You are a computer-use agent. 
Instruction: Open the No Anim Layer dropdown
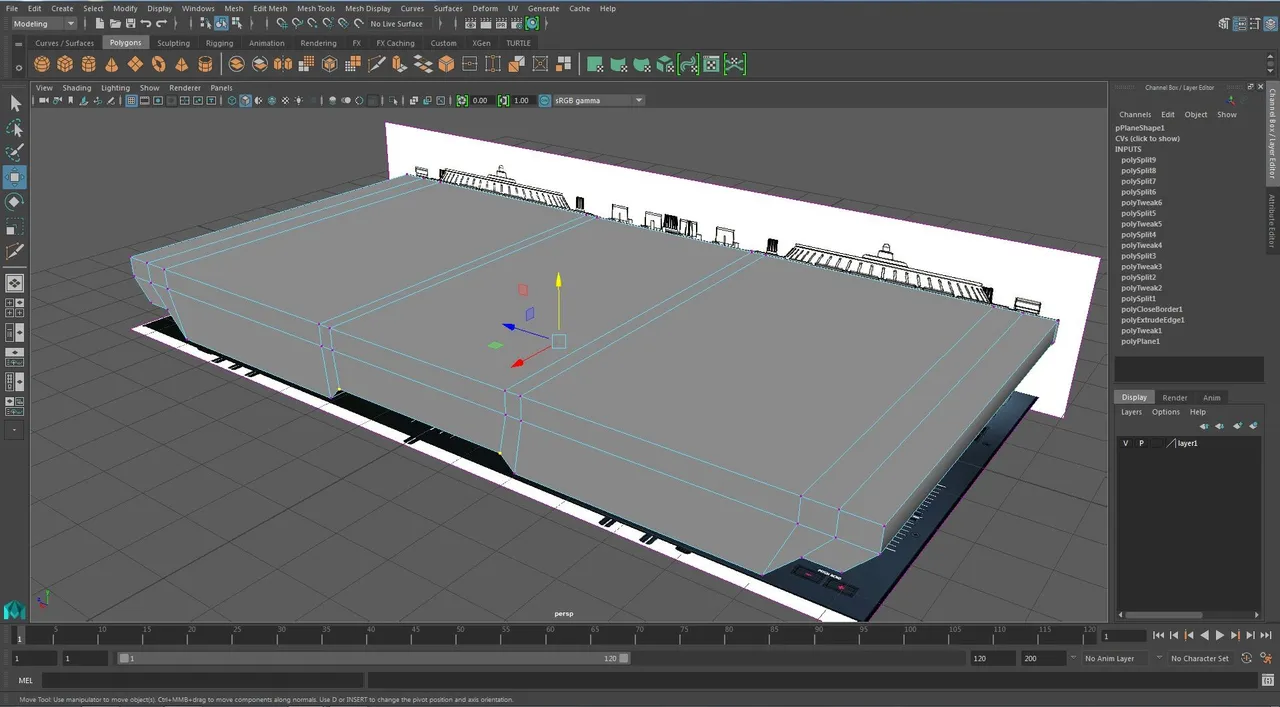coord(1117,658)
